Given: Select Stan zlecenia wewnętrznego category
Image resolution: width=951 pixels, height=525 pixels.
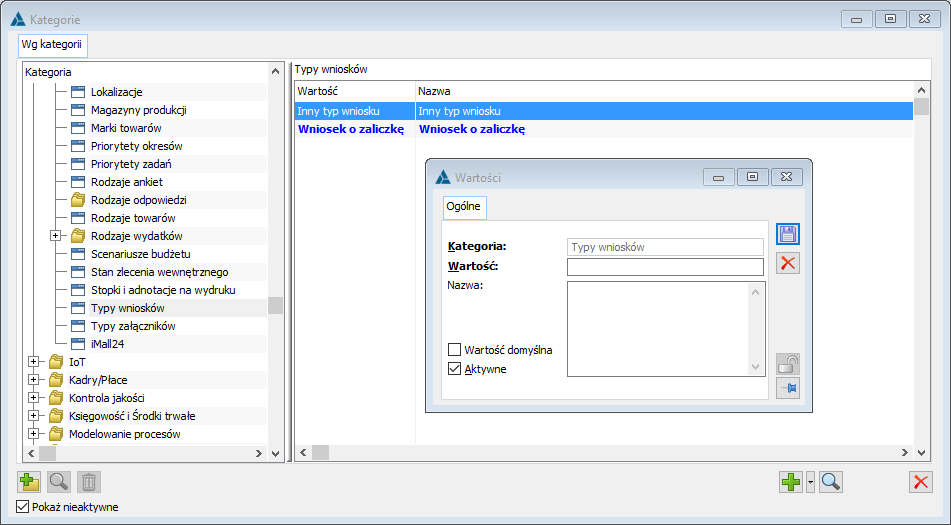Looking at the screenshot, I should pos(160,272).
